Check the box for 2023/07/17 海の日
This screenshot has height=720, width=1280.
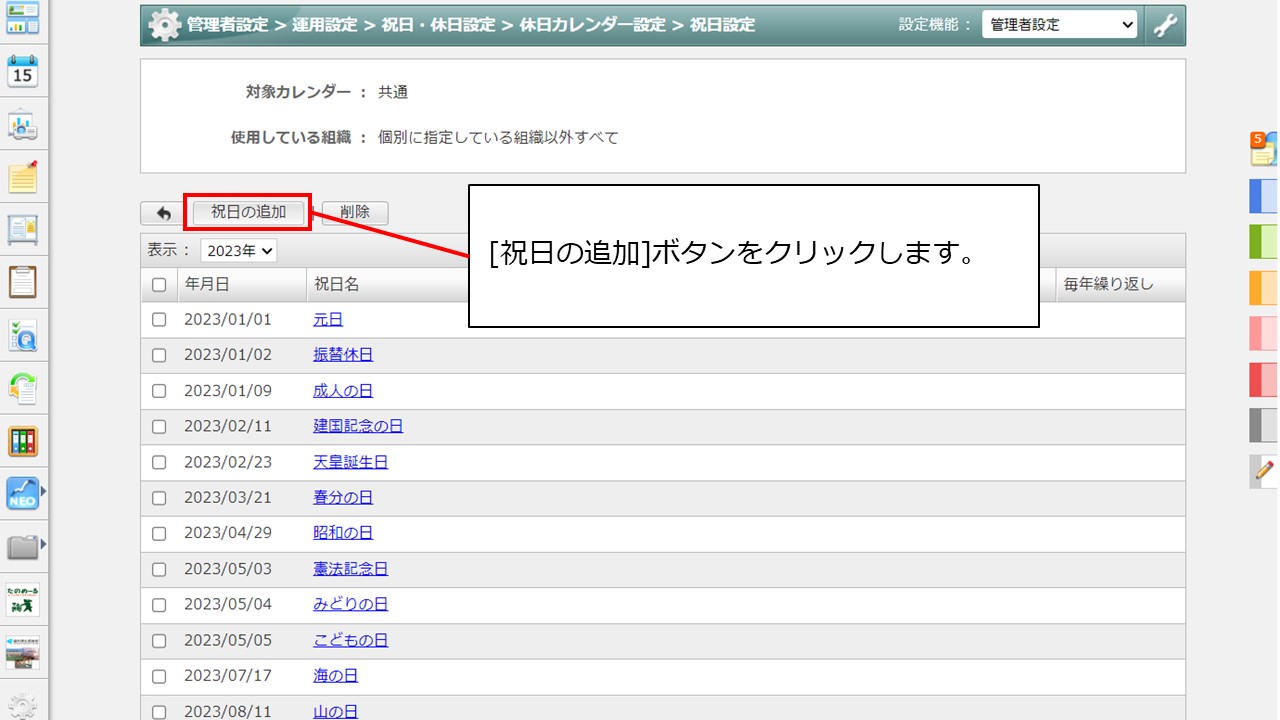coord(159,676)
